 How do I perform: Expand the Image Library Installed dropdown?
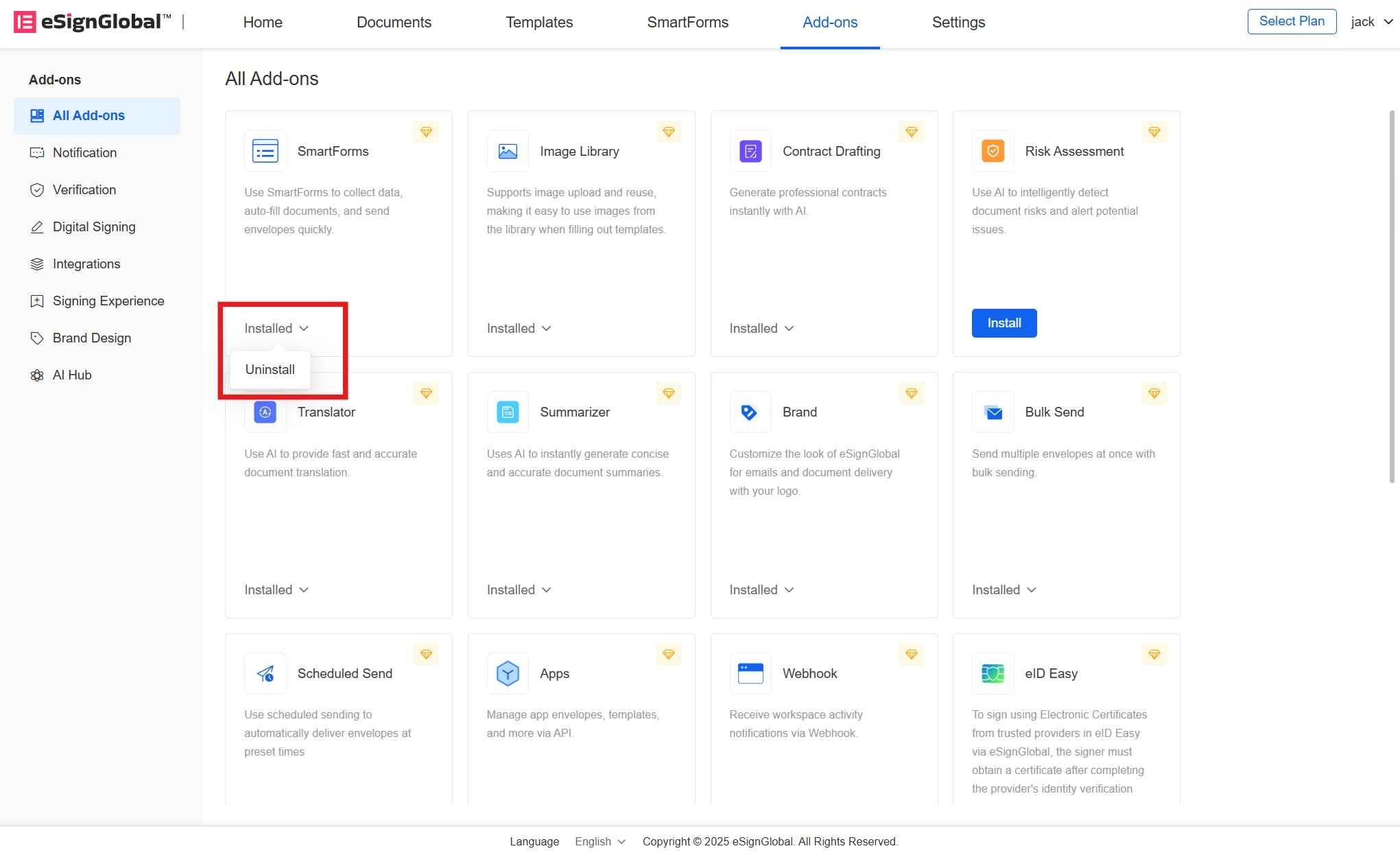(519, 328)
